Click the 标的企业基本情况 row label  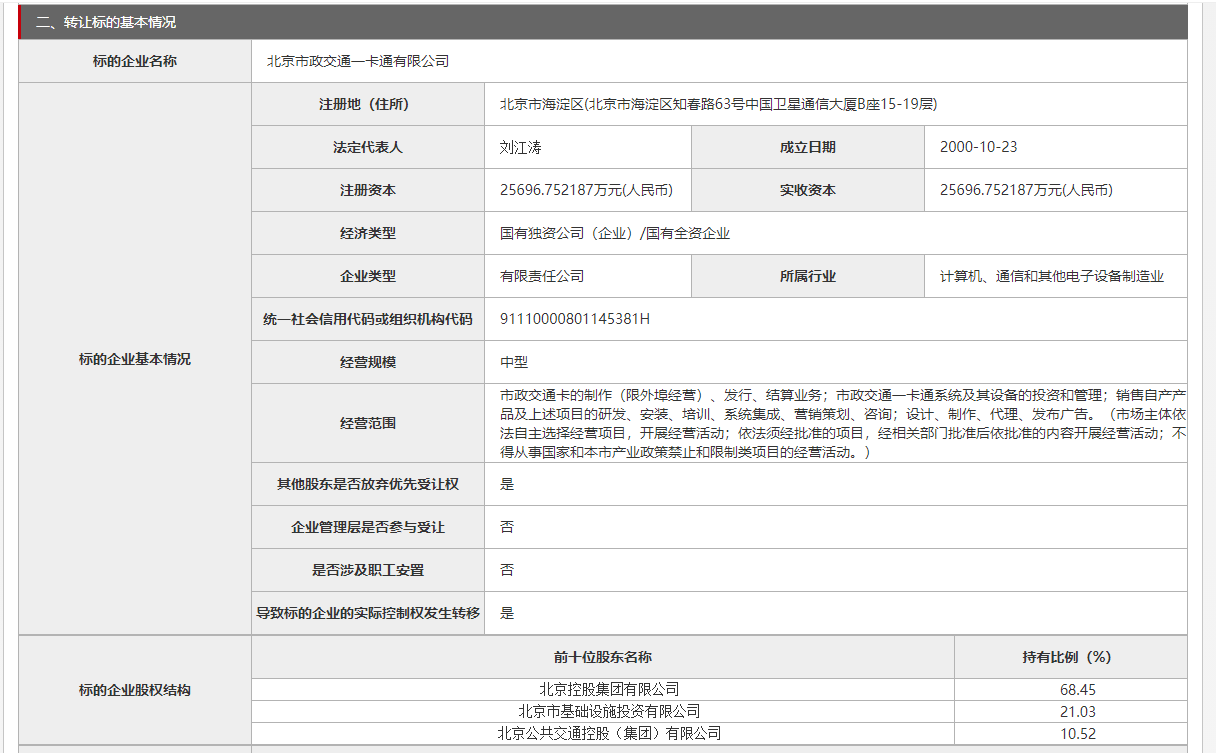click(x=135, y=359)
